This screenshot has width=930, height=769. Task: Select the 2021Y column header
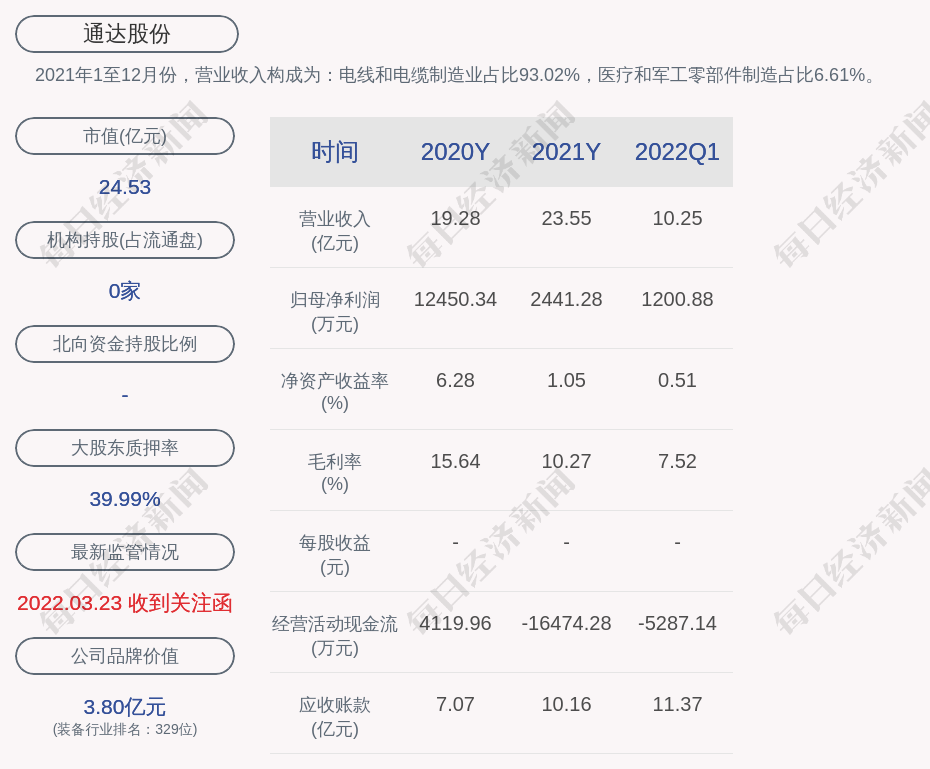566,152
